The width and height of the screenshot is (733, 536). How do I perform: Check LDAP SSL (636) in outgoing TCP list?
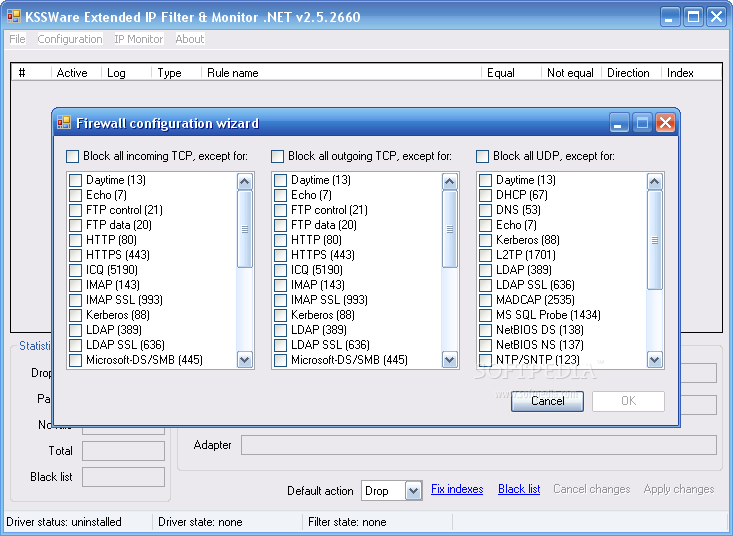(x=280, y=345)
